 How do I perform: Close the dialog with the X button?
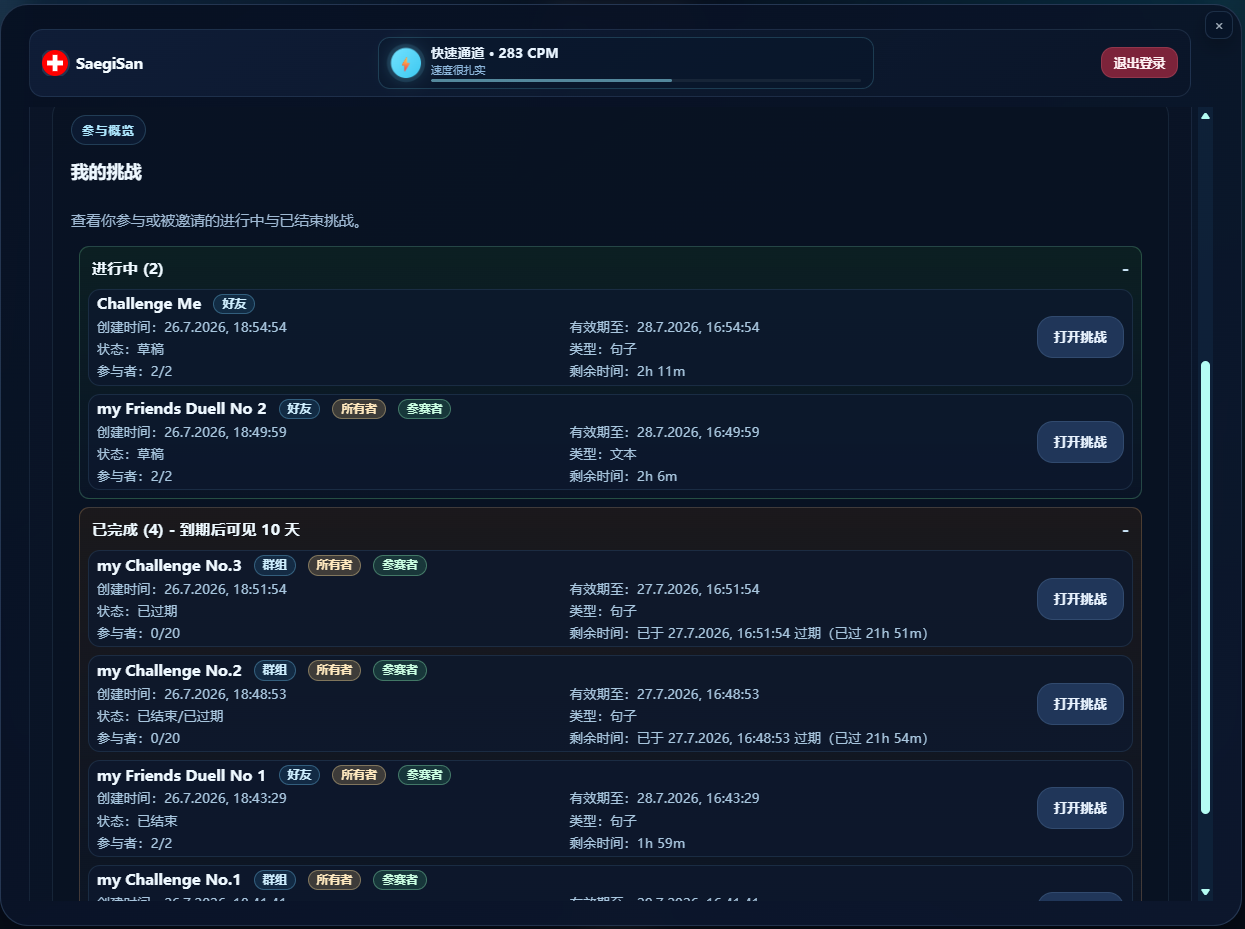click(x=1219, y=25)
